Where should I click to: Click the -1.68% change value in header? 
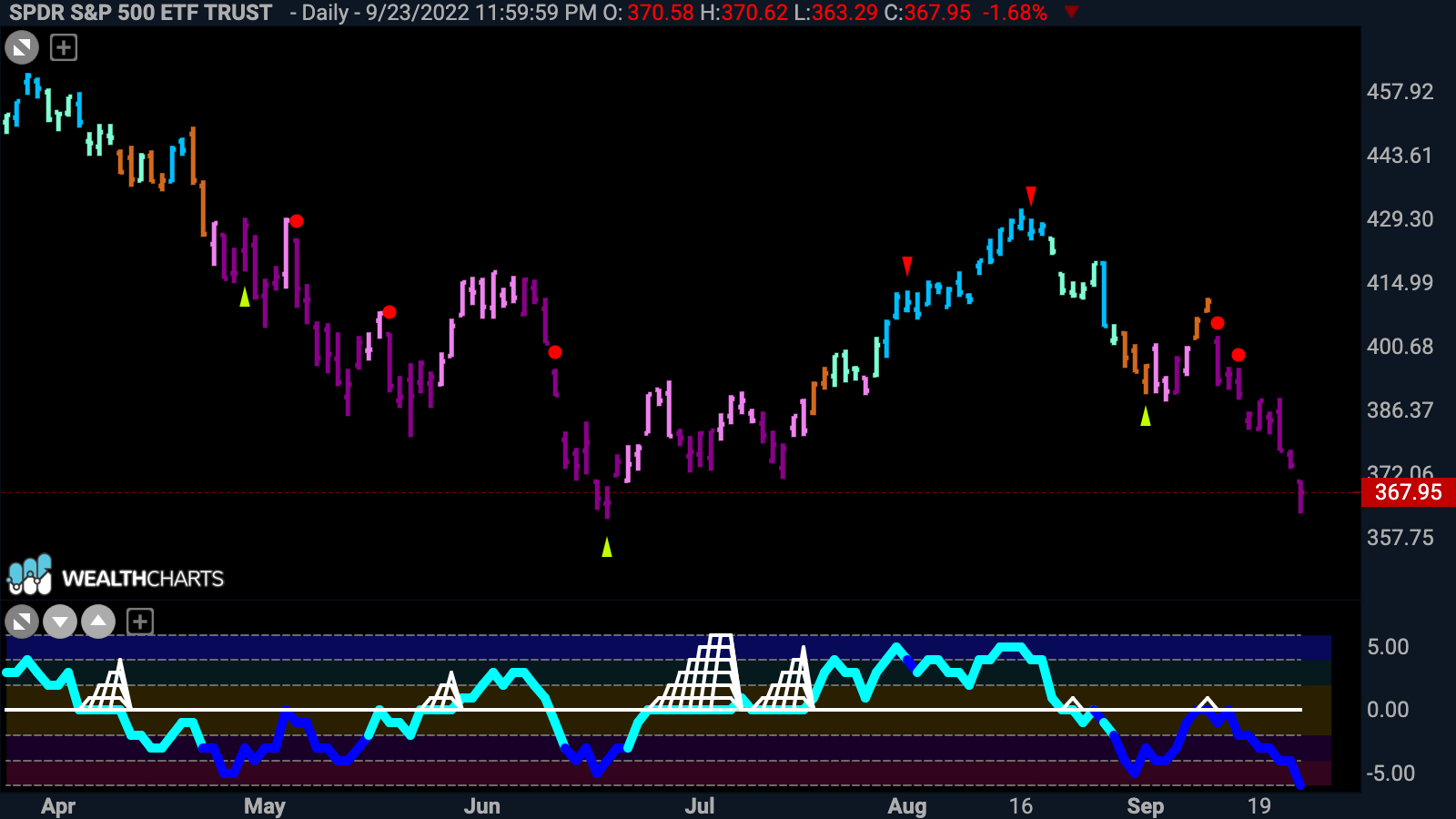(x=1015, y=13)
